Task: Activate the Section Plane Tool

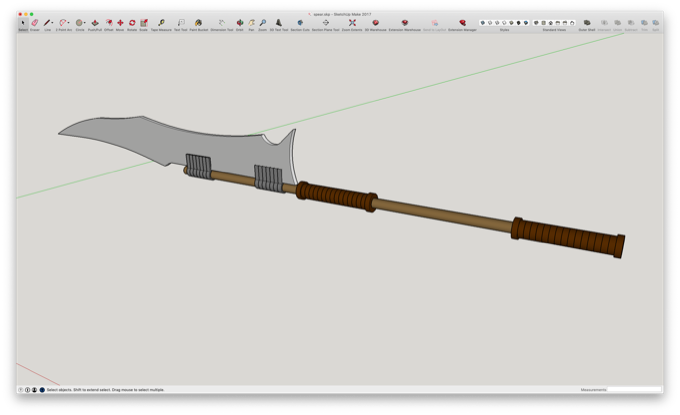Action: click(326, 23)
